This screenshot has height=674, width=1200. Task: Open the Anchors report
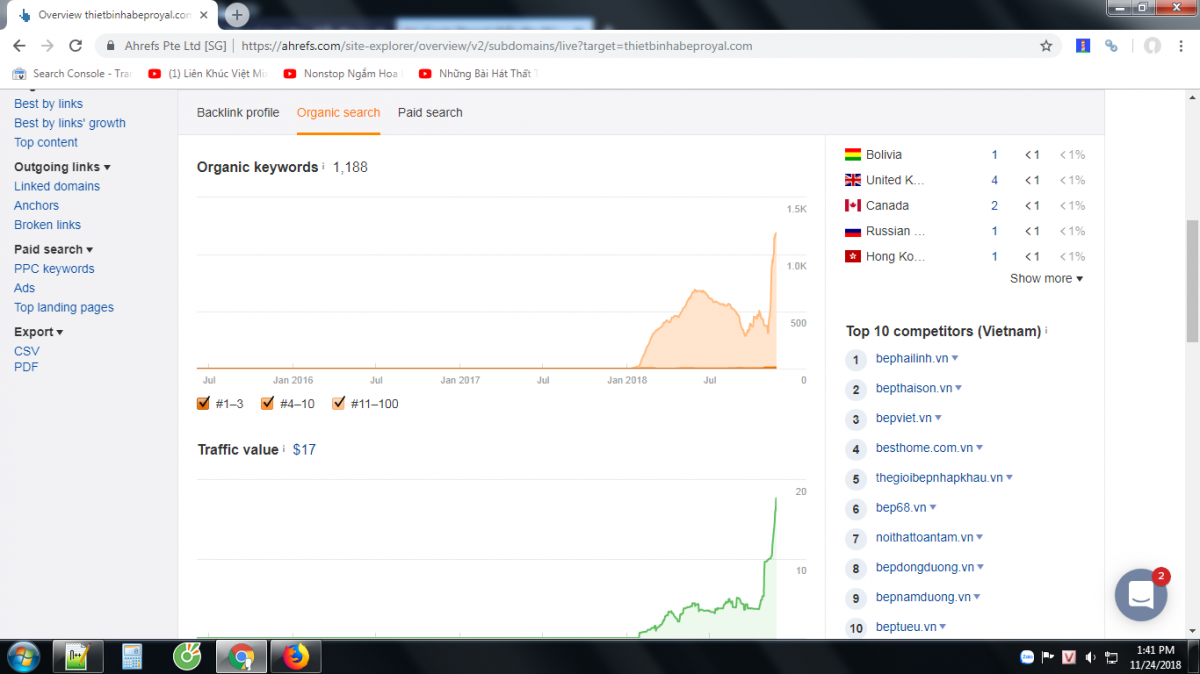36,205
